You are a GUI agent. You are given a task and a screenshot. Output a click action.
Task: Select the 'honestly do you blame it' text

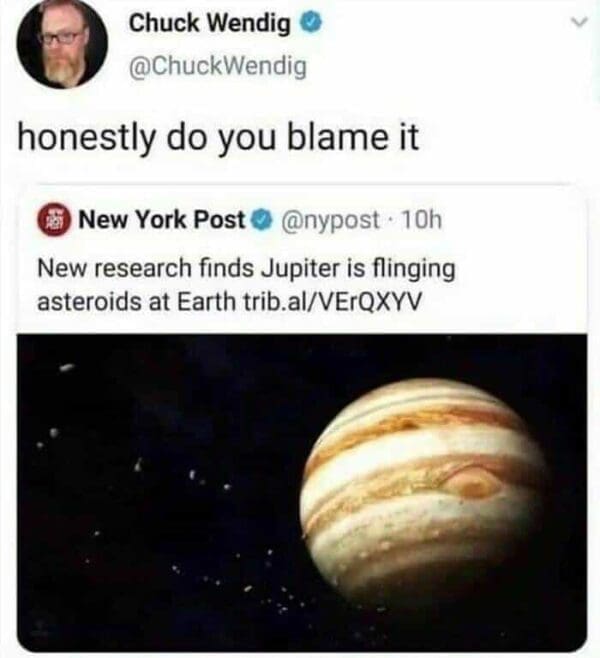(218, 138)
